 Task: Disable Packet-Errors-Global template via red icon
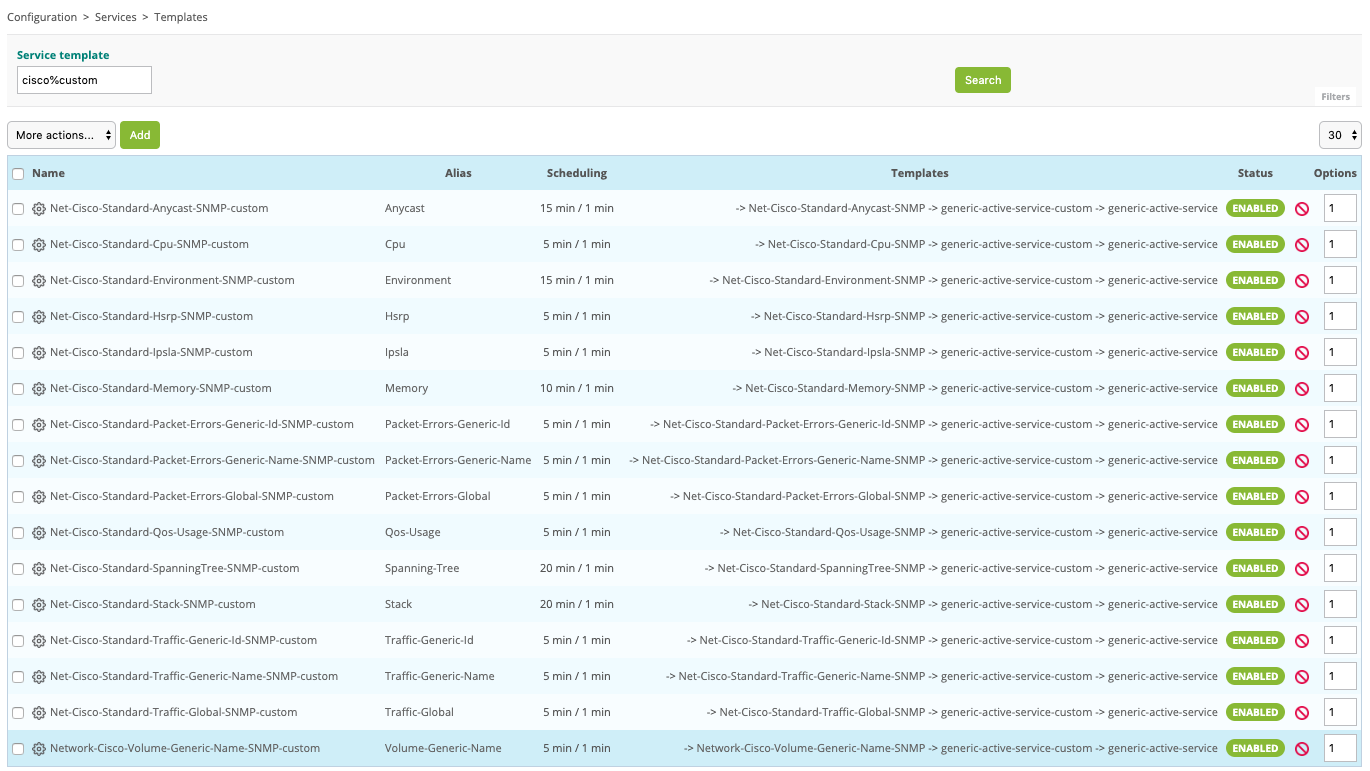pyautogui.click(x=1302, y=497)
